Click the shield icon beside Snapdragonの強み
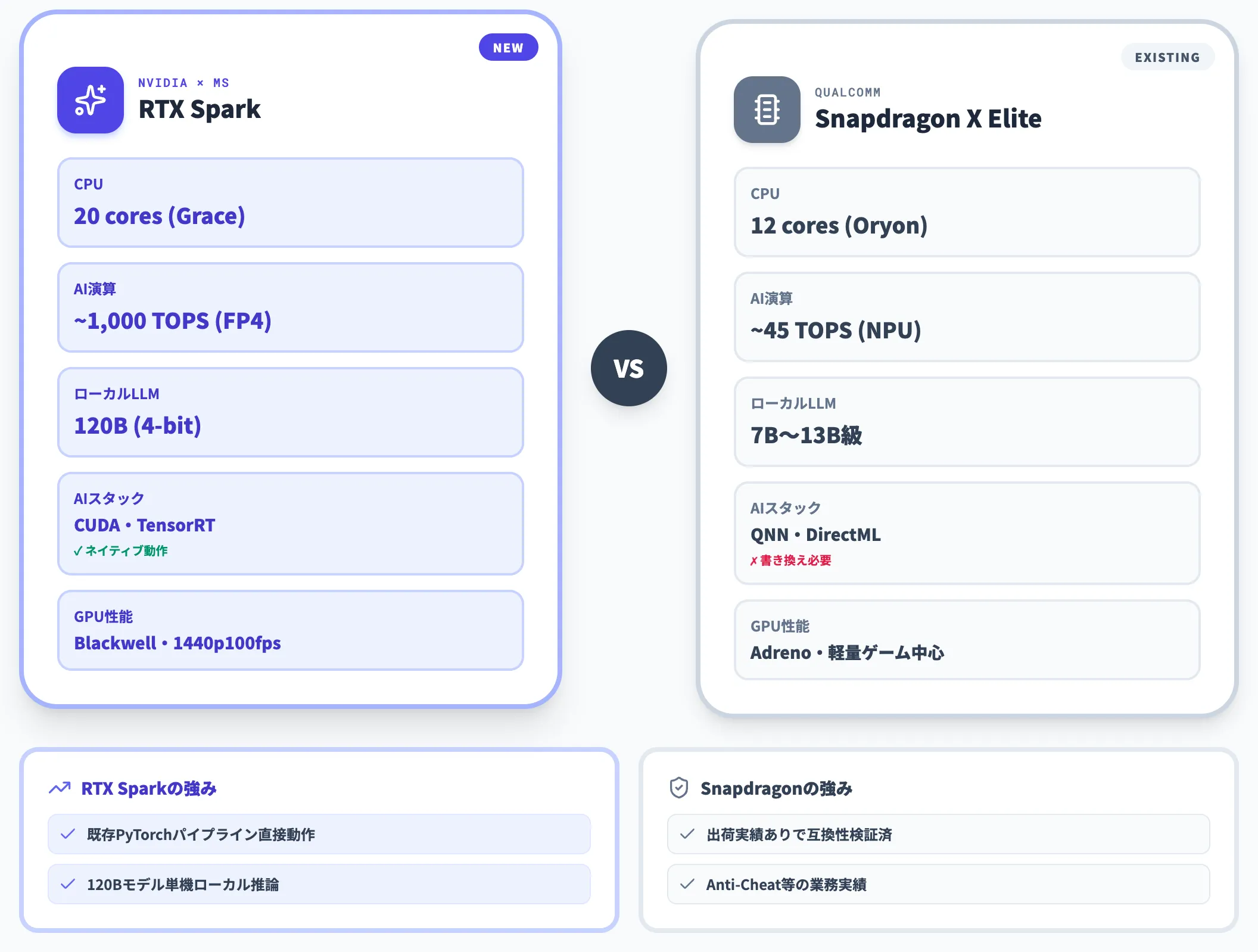Screen dimensions: 1258x952 [x=679, y=788]
